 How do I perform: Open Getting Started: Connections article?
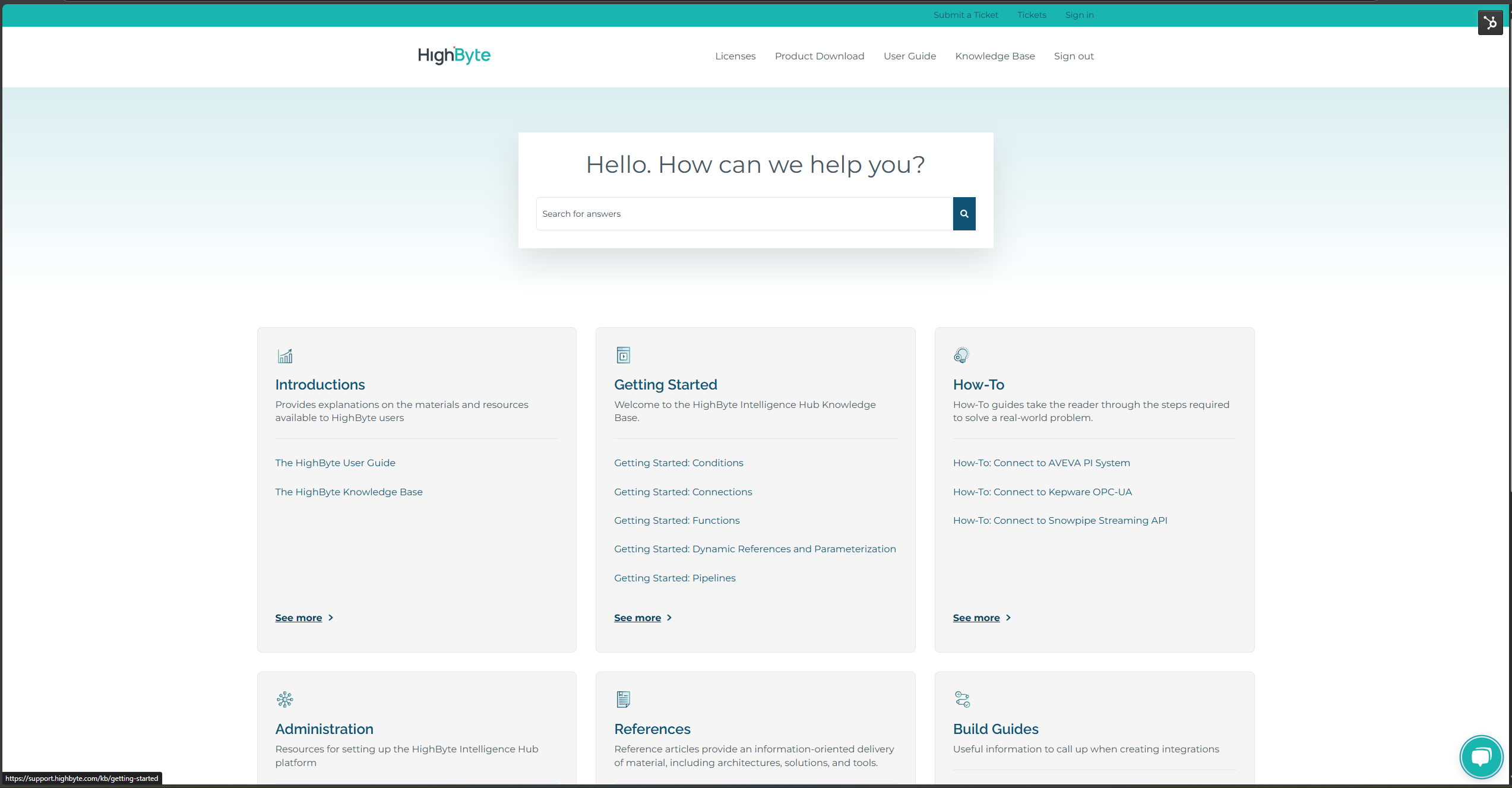(683, 492)
